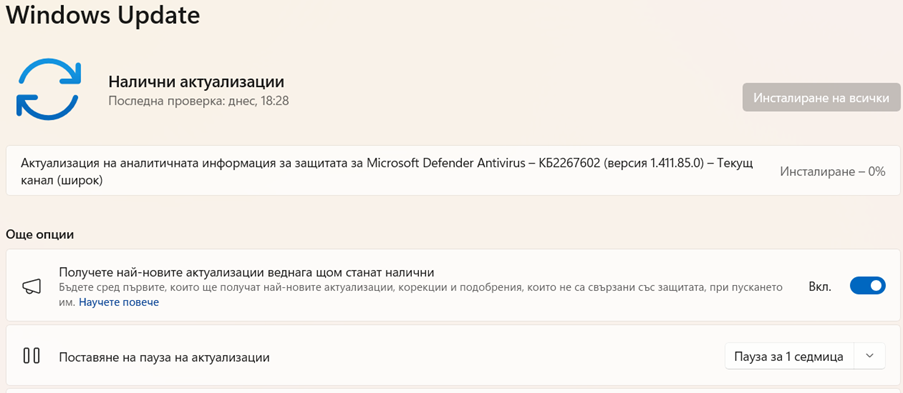
Task: Turn off the get latest updates toggle
Action: click(x=867, y=286)
